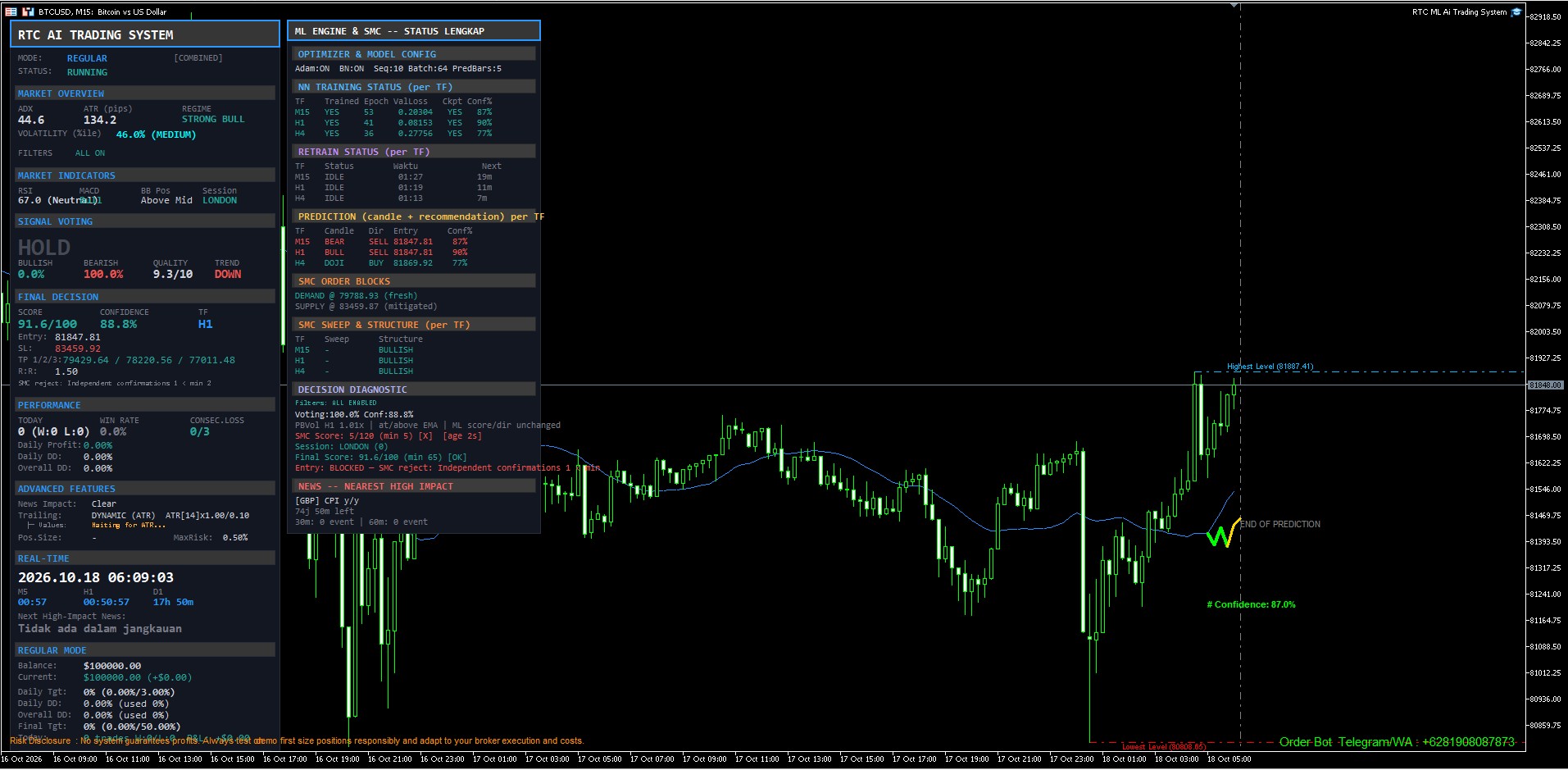Click the 18 Oct 05:00 time axis label

(1229, 759)
